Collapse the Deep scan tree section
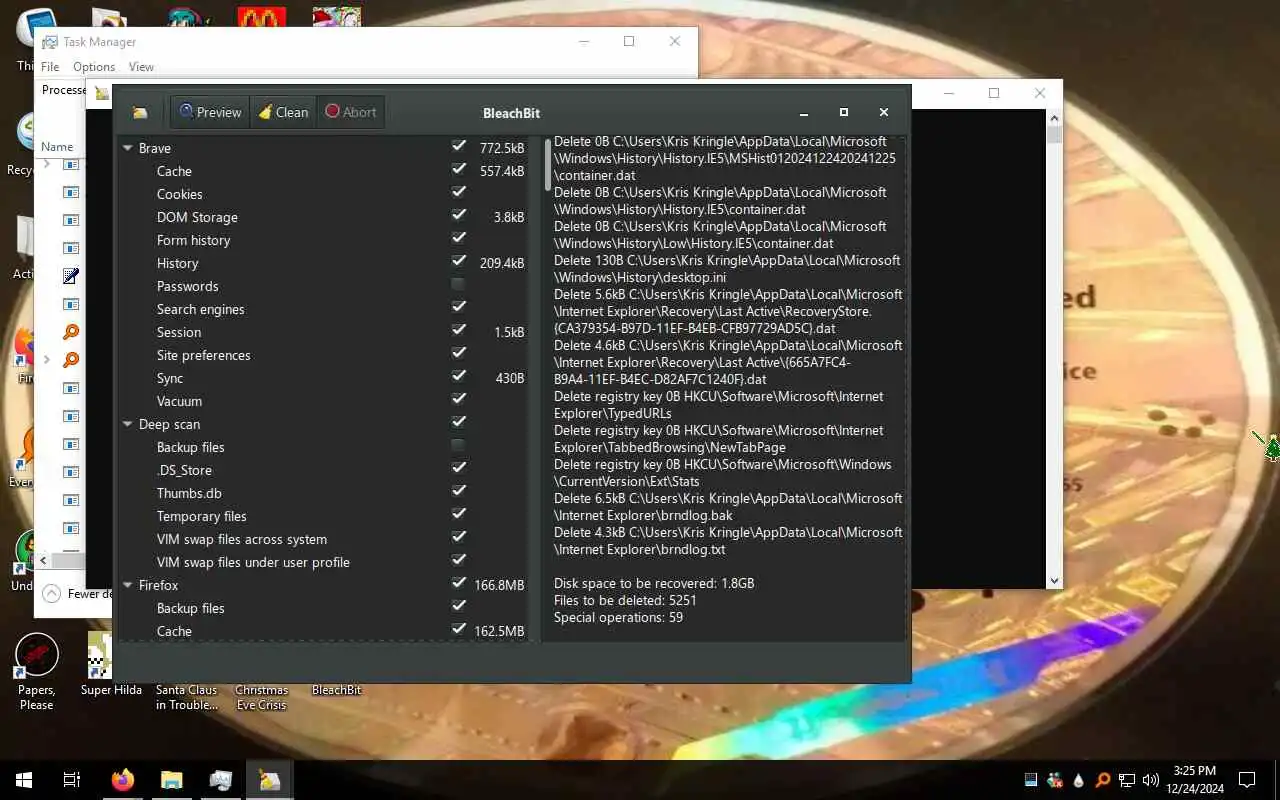 click(x=128, y=424)
